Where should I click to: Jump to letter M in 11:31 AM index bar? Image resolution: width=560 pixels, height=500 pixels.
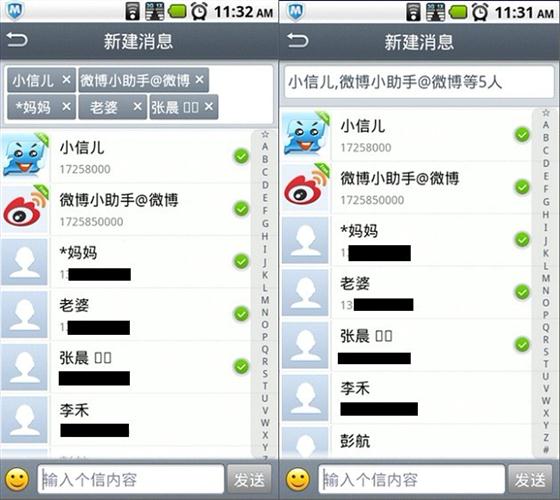(546, 278)
